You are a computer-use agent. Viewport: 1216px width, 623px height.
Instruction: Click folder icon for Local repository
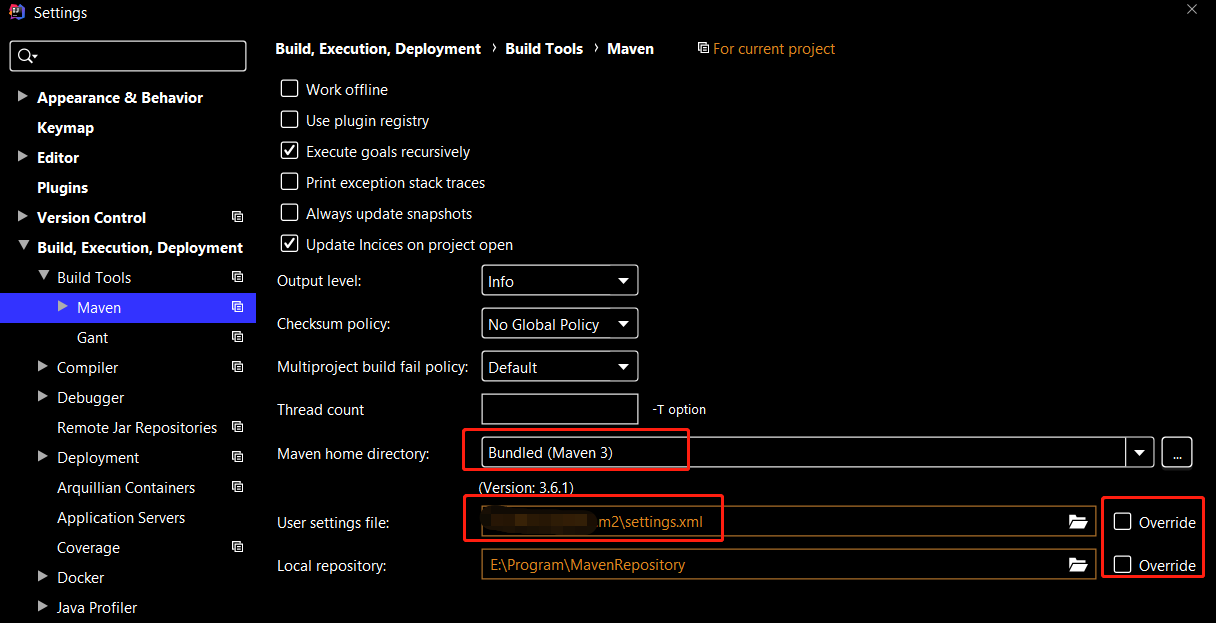pos(1077,565)
